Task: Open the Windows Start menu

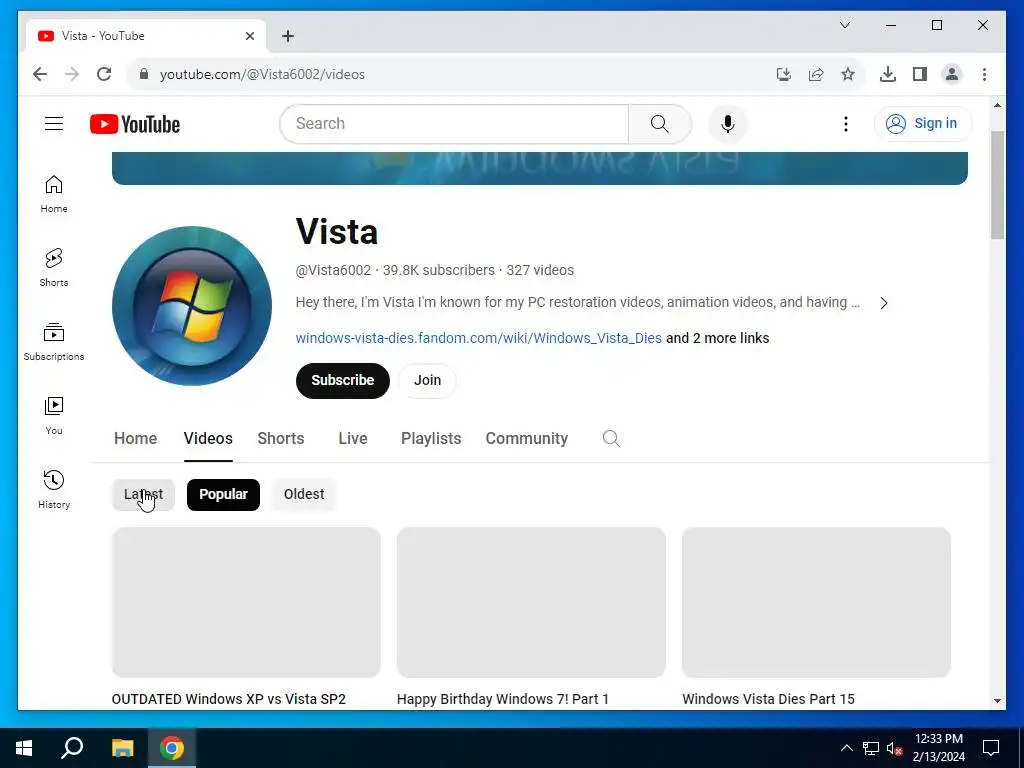Action: 24,748
